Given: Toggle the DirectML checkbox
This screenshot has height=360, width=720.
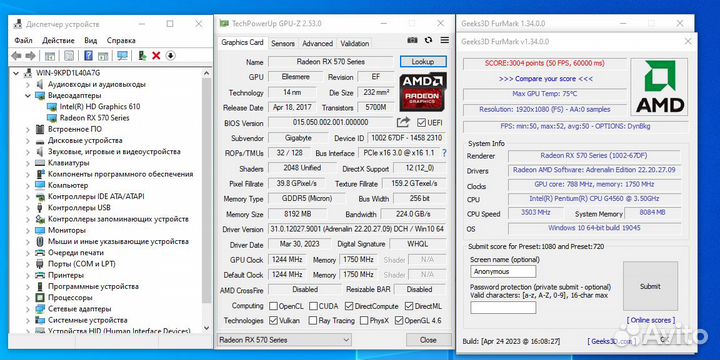Looking at the screenshot, I should click(x=409, y=306).
